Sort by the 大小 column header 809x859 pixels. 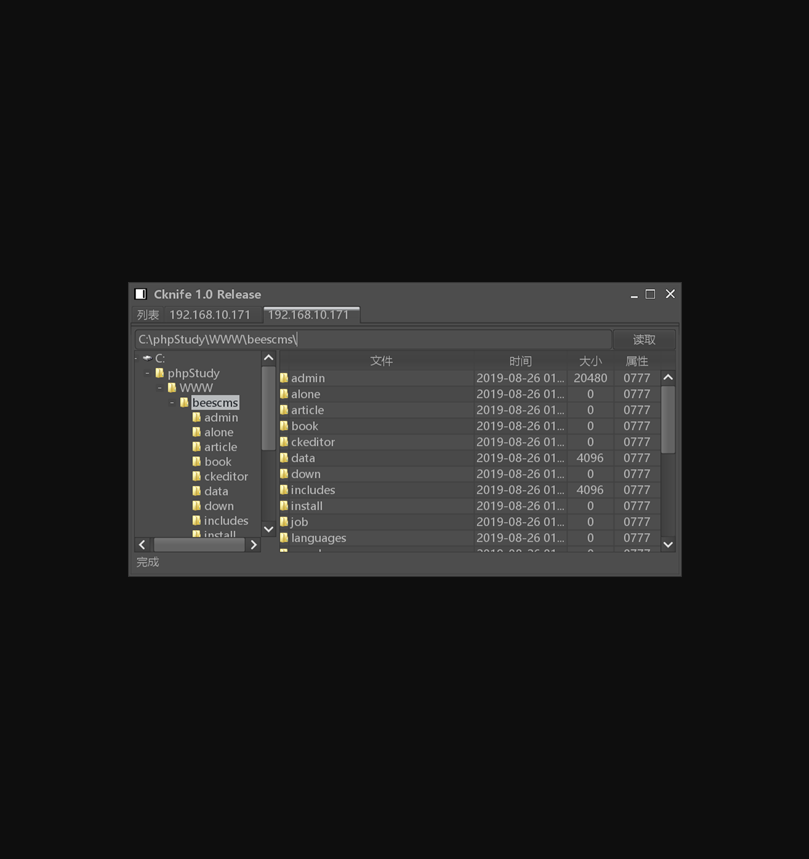[590, 361]
